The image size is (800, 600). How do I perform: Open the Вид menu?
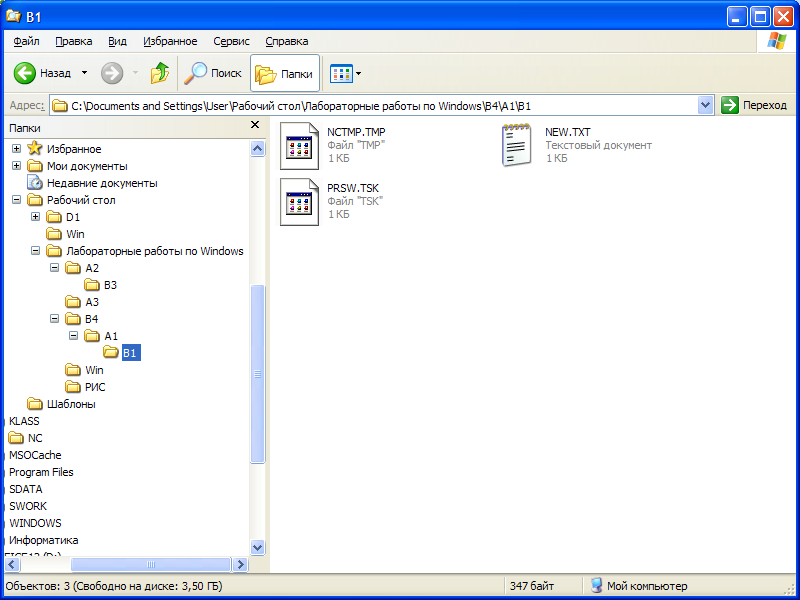coord(117,41)
